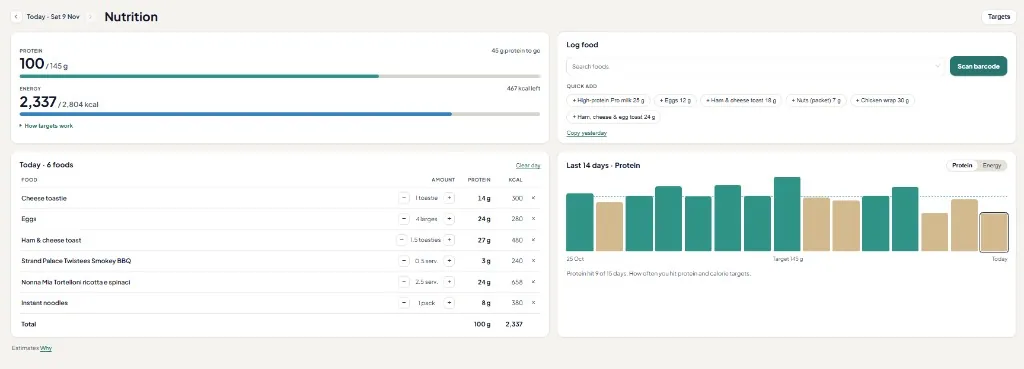Remove Eggs row with x icon

pos(534,219)
